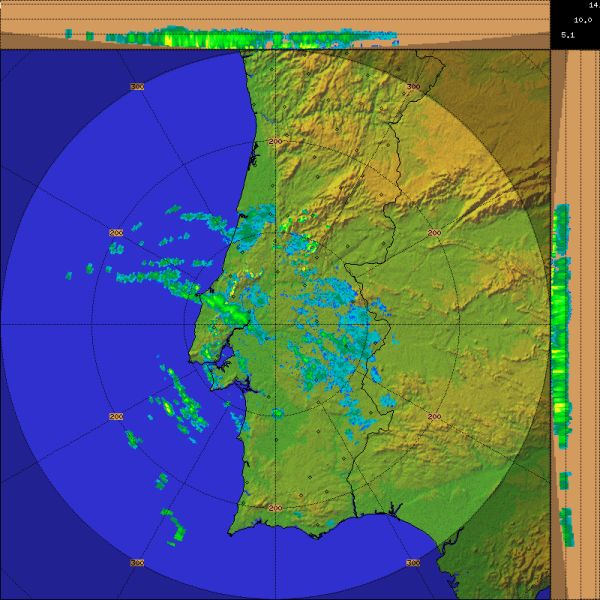This screenshot has height=600, width=600.
Task: Select the 200 label due north of radar
Action: pyautogui.click(x=276, y=141)
